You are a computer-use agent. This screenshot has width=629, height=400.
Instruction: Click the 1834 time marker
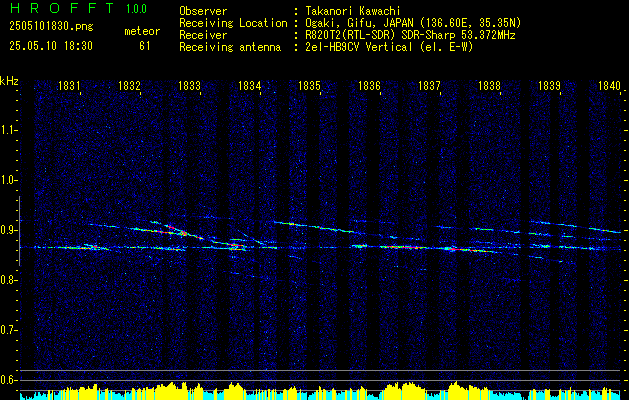(x=250, y=85)
